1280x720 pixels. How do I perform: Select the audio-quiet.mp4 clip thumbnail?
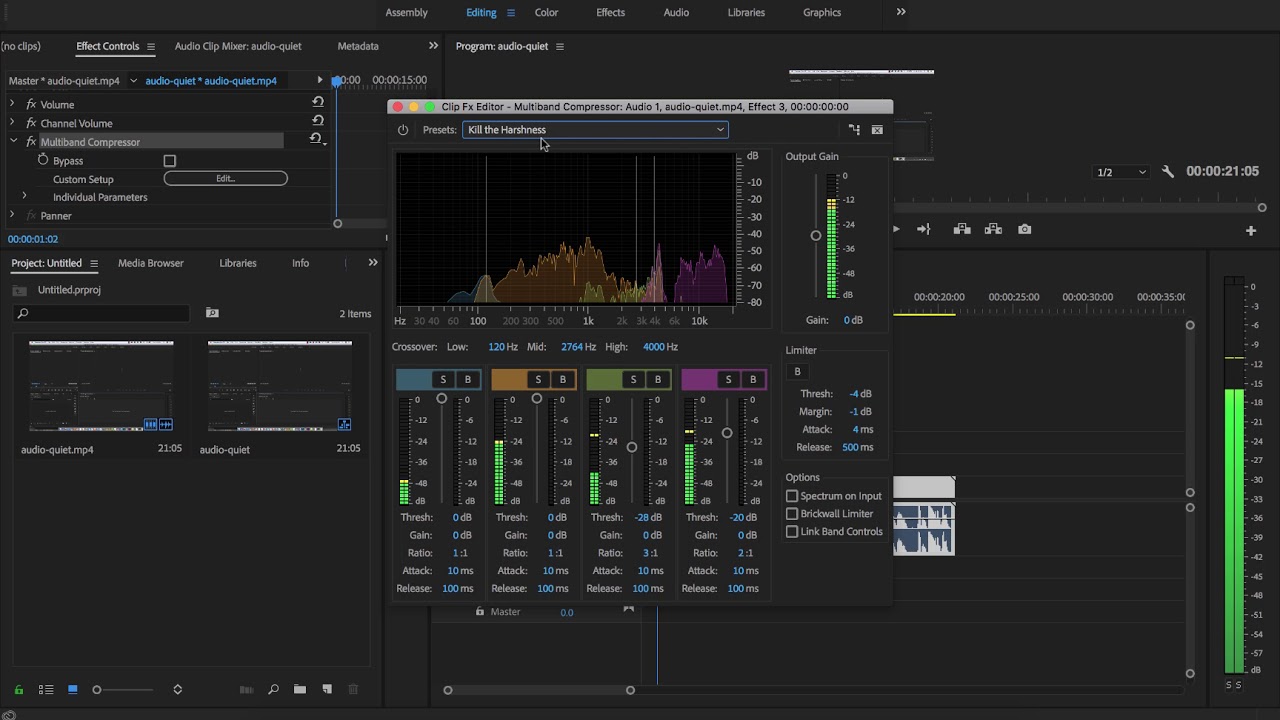coord(101,386)
